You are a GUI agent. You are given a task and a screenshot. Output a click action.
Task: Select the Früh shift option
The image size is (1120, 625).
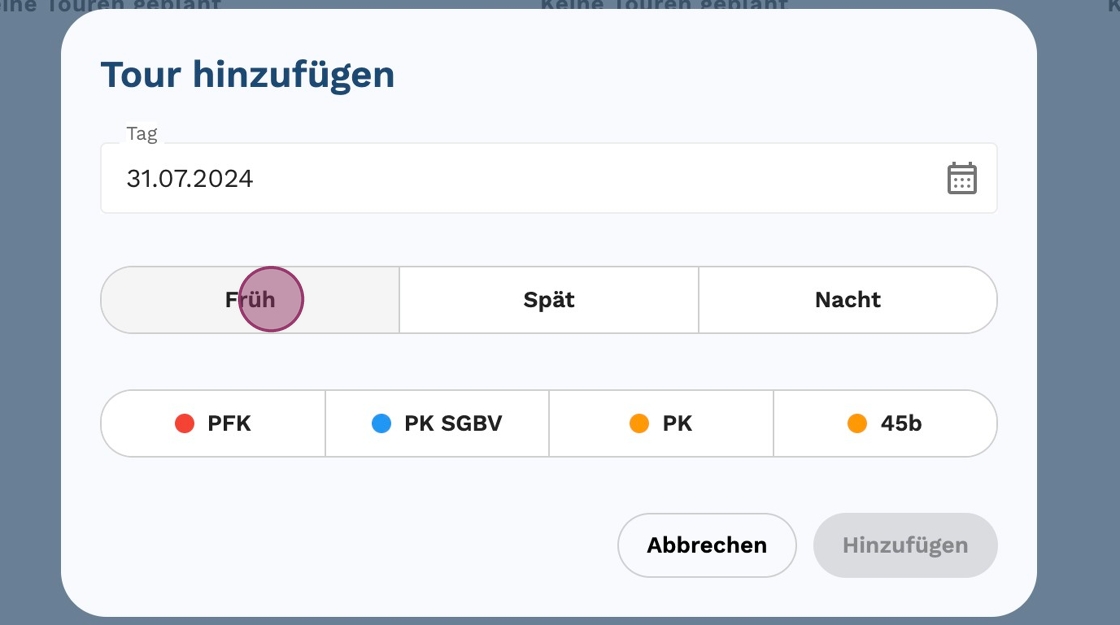[x=250, y=300]
